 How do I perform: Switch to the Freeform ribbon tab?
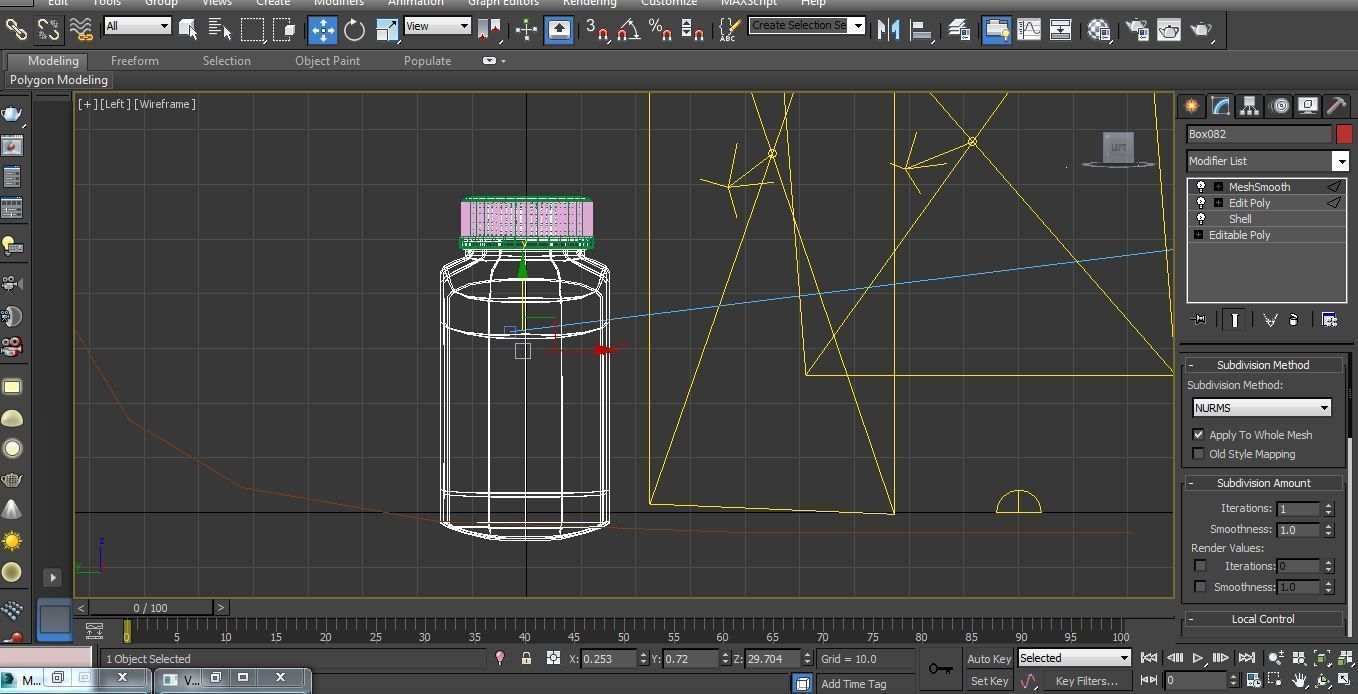tap(134, 61)
